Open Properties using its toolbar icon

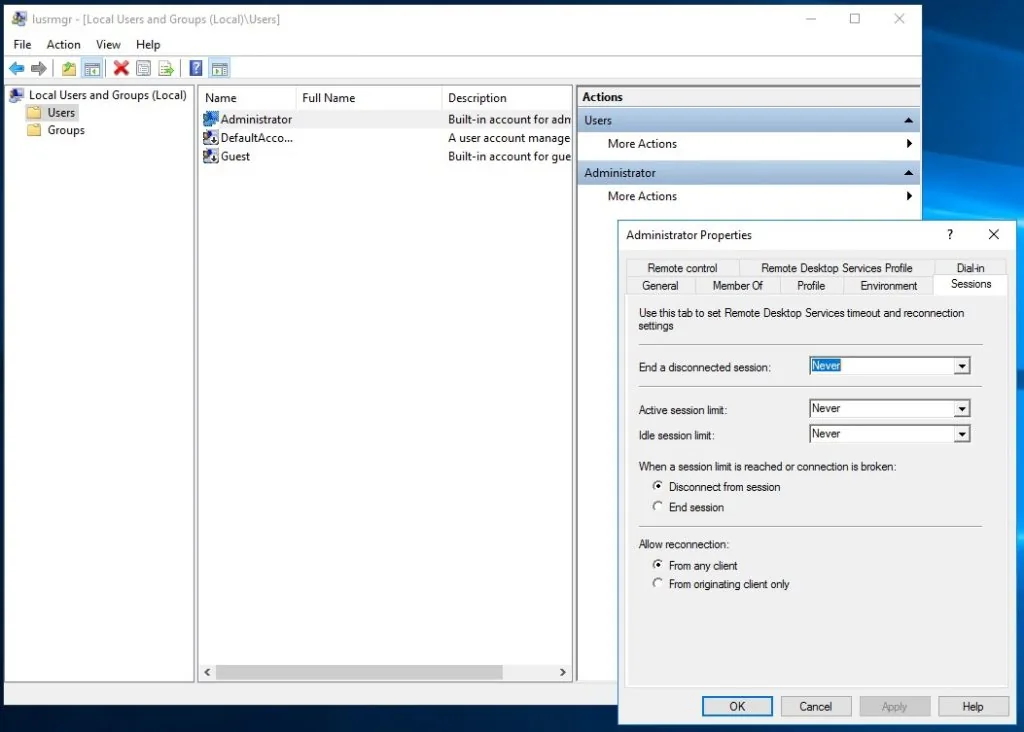143,68
